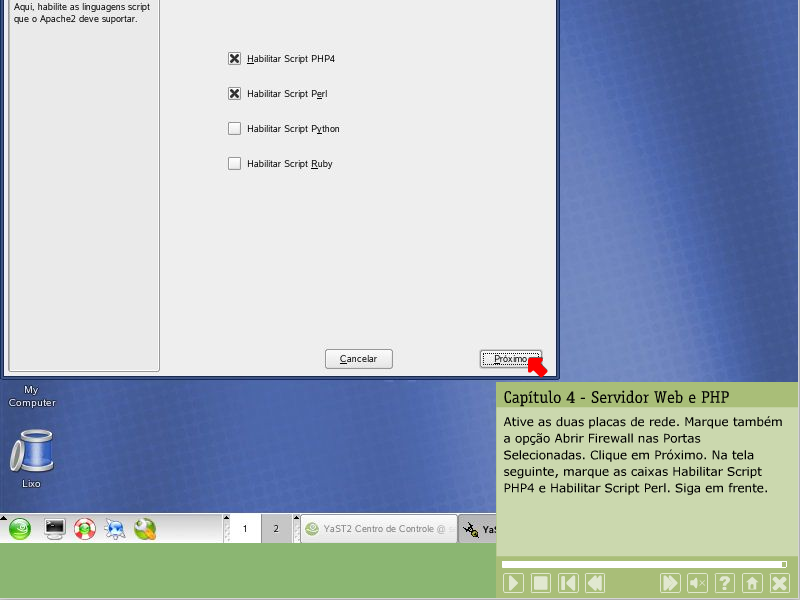Skip to the next tutorial step
The image size is (800, 600).
pos(670,583)
